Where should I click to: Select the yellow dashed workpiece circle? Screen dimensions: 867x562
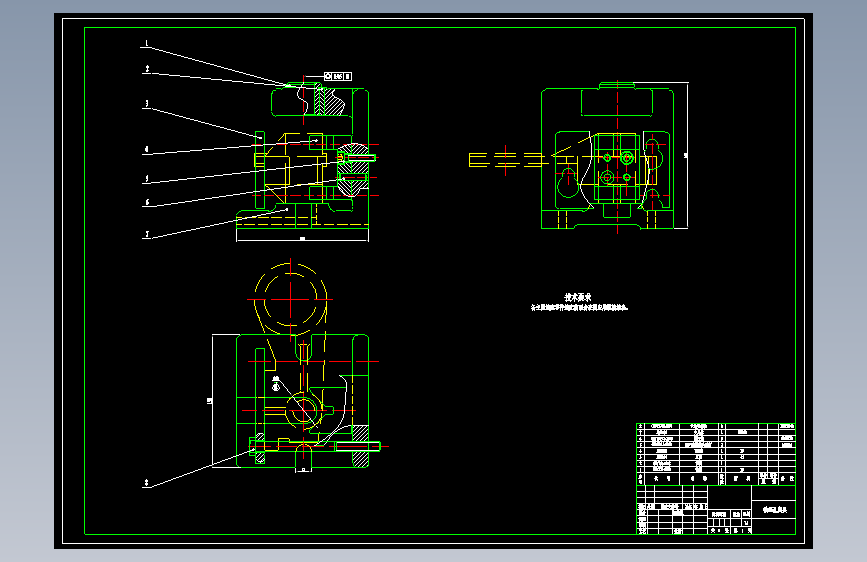291,299
